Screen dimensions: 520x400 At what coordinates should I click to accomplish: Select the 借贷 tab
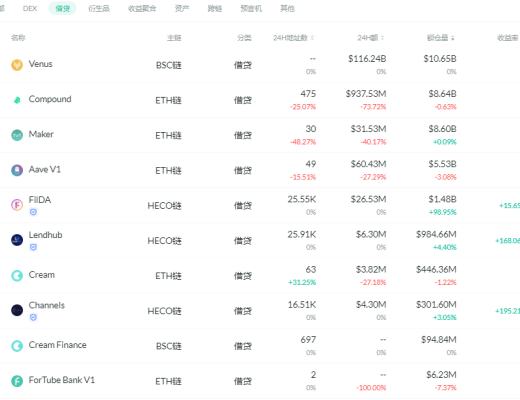coord(63,8)
